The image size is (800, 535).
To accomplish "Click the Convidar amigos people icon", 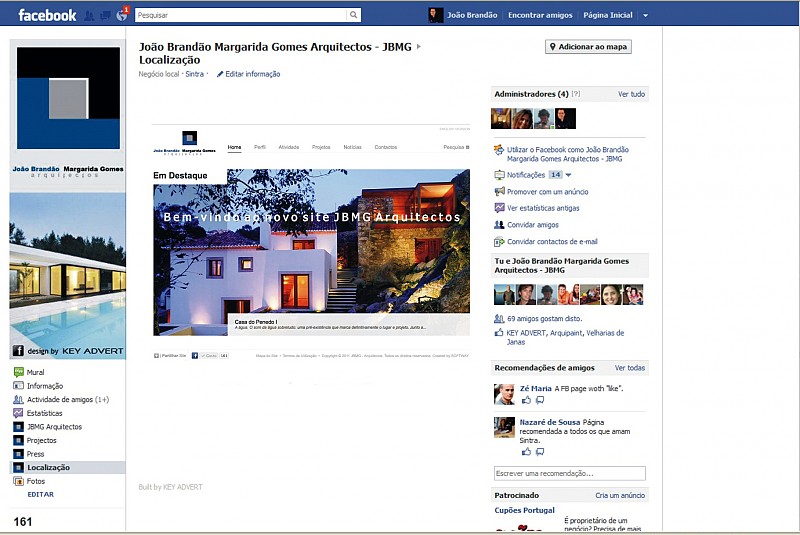I will tap(499, 225).
